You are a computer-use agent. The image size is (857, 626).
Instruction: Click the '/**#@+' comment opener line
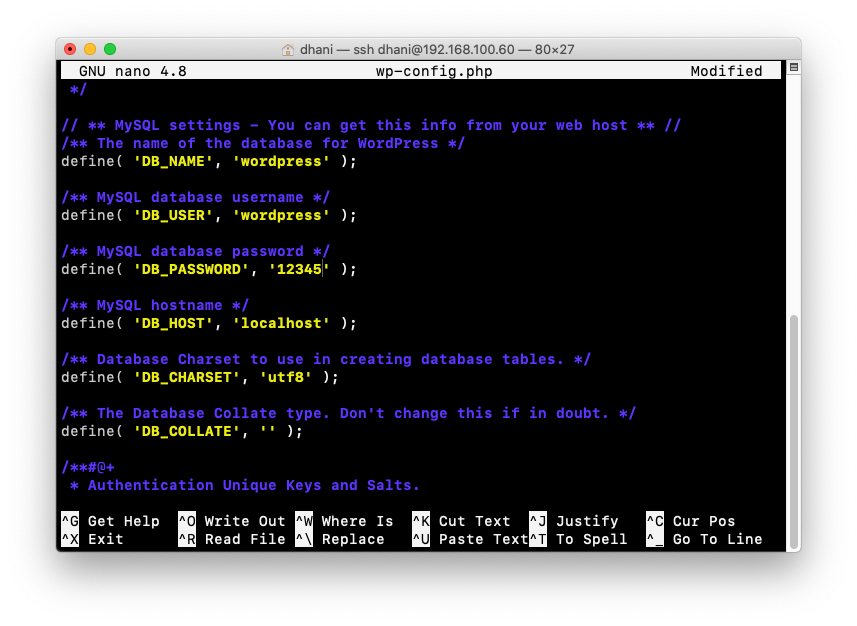tap(88, 467)
